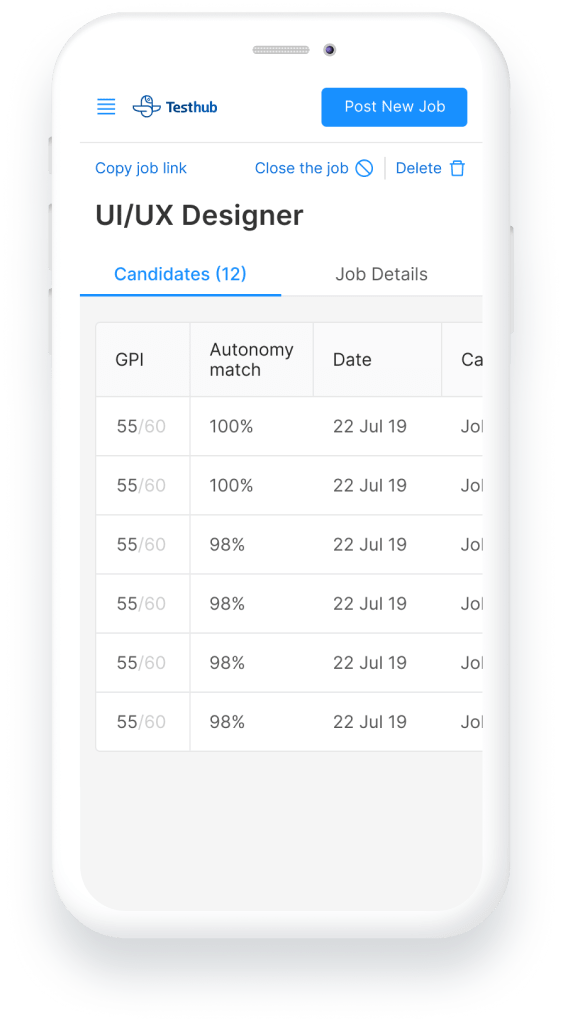
Task: Click the Testhub logo
Action: [x=175, y=106]
